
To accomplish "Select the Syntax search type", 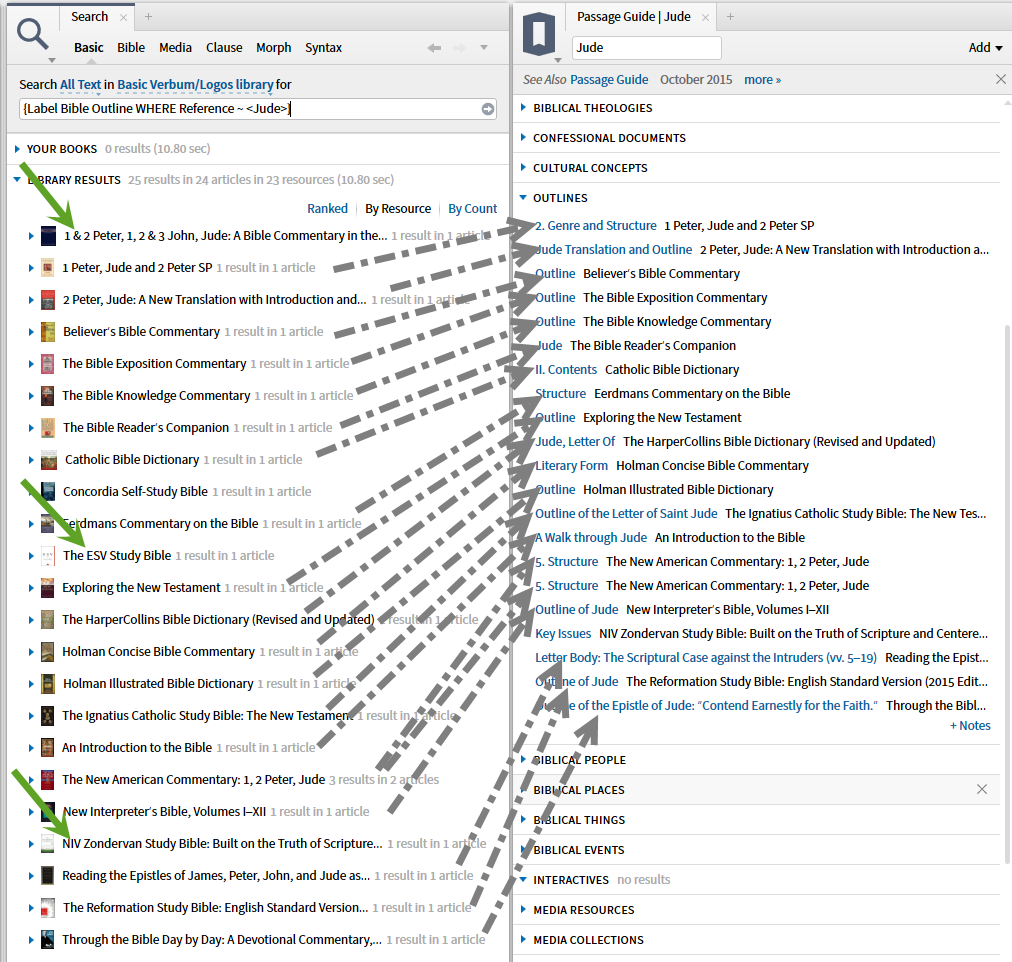I will pyautogui.click(x=322, y=47).
